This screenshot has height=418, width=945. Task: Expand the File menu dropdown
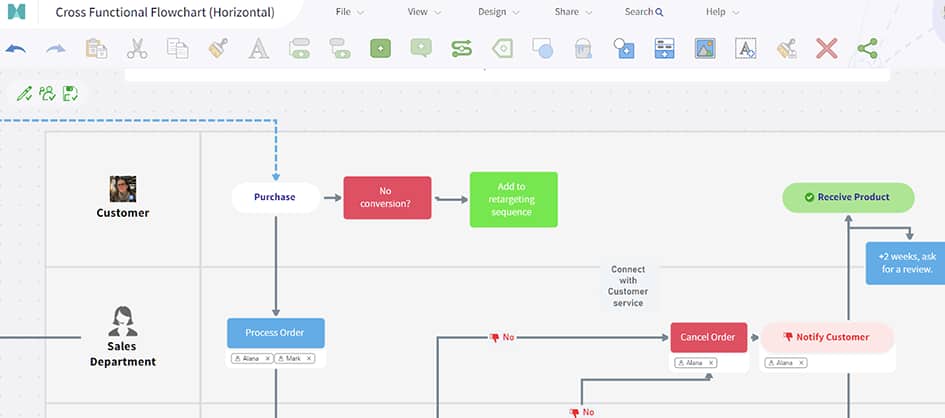pos(350,12)
